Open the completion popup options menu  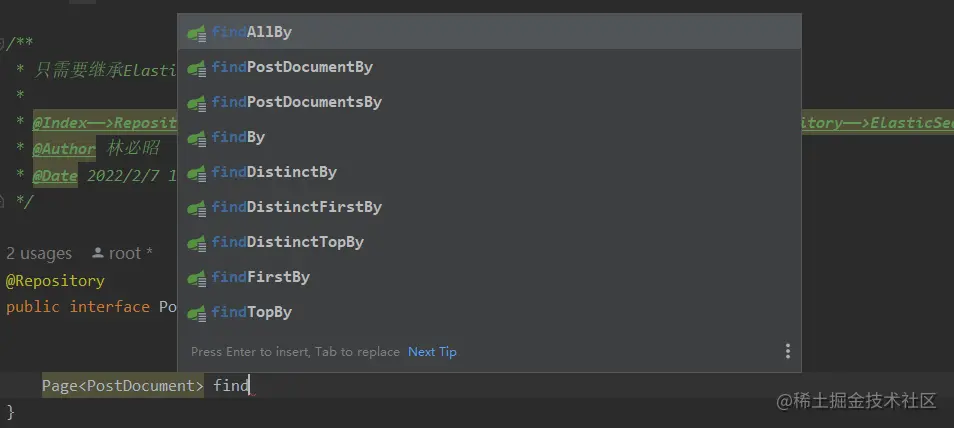pos(788,351)
